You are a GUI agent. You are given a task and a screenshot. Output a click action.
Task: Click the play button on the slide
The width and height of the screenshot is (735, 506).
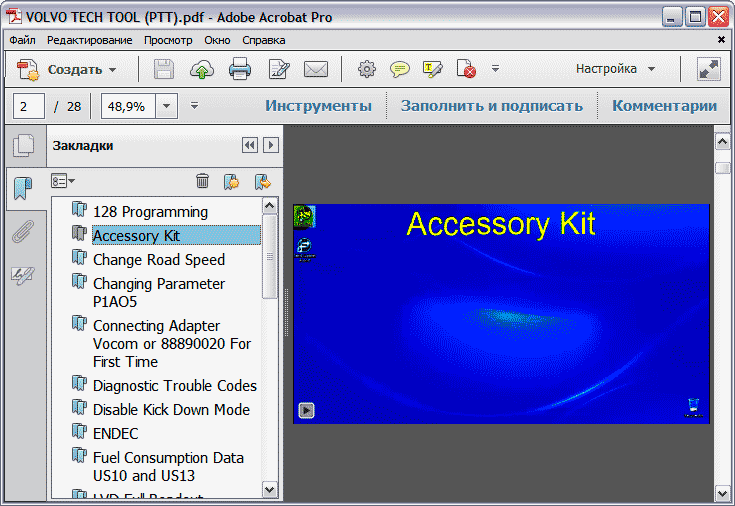(307, 410)
